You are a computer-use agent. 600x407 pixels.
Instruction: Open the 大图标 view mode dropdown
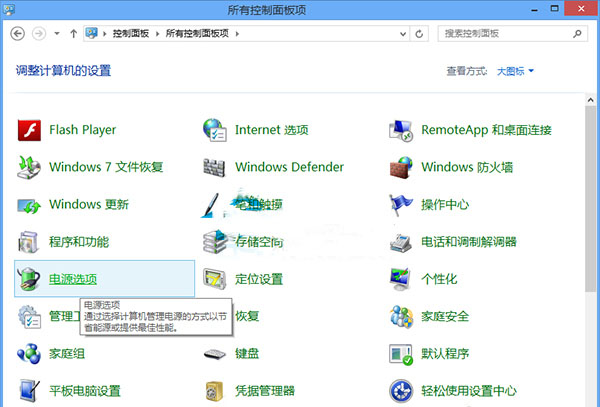coord(515,71)
